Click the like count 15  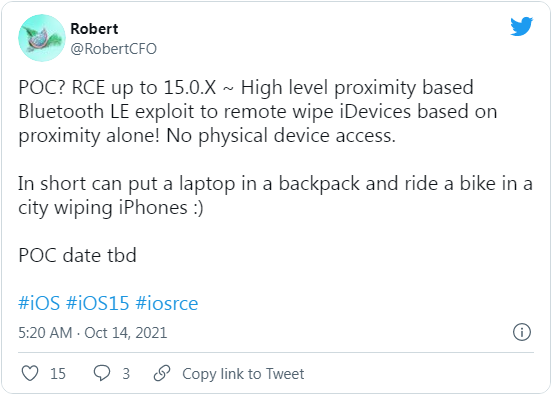click(x=58, y=374)
